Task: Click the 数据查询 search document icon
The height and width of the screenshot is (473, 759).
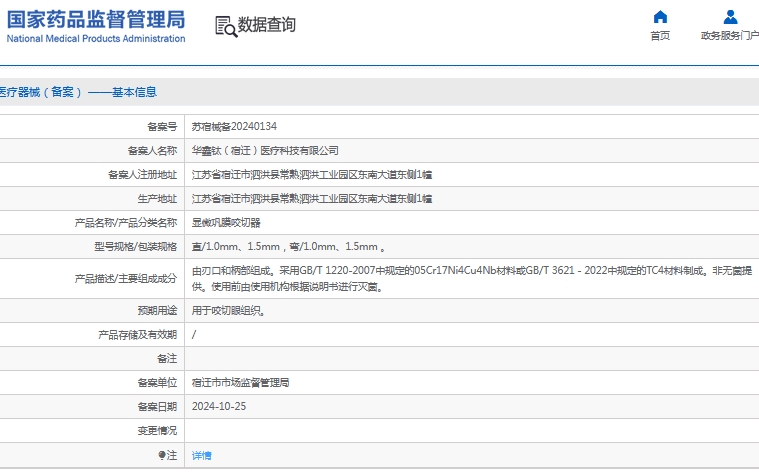Action: [x=226, y=26]
